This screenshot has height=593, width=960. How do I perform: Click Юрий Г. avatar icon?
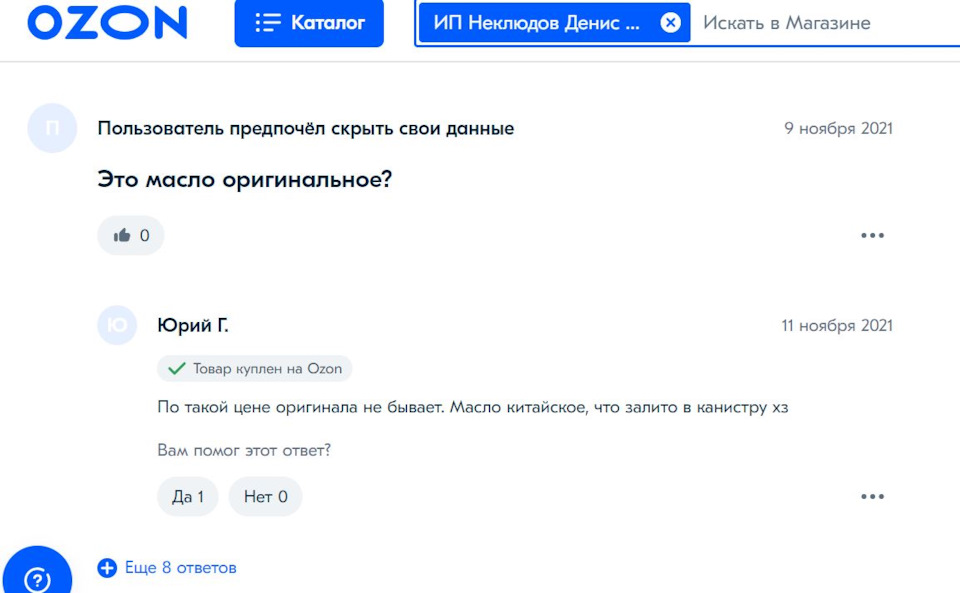117,326
